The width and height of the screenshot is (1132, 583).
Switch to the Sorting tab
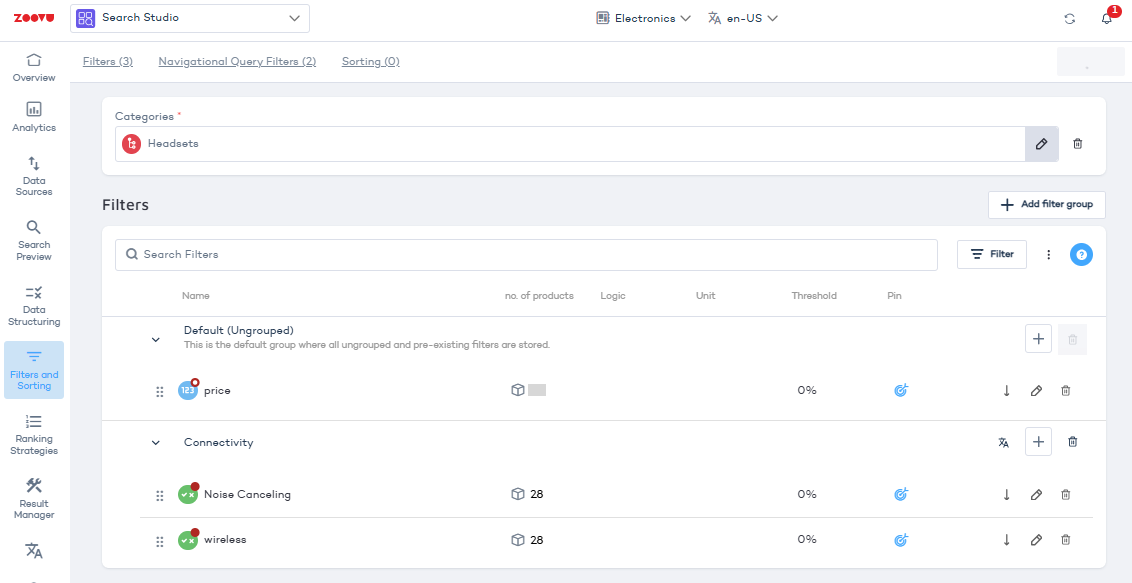370,62
